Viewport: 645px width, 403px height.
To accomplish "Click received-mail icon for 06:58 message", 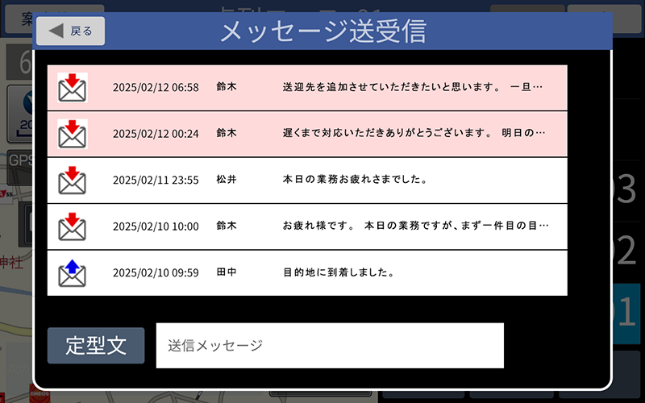I will pos(72,87).
